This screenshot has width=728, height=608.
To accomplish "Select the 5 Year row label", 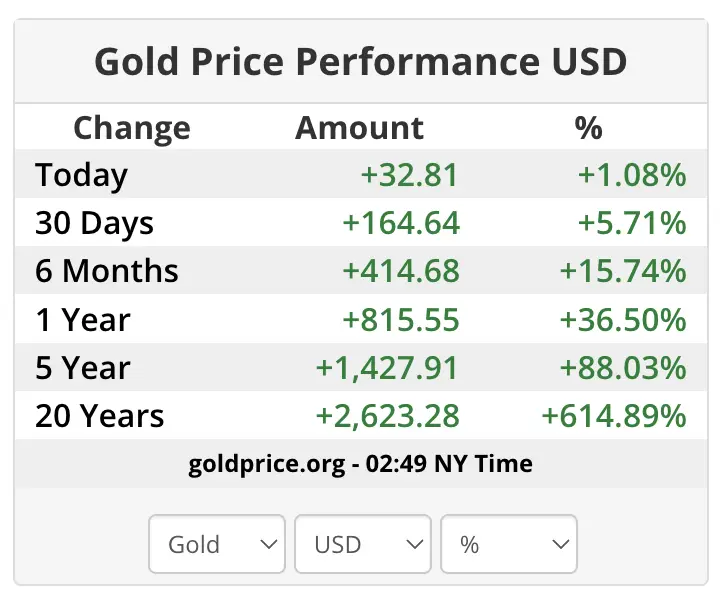I will coord(83,368).
